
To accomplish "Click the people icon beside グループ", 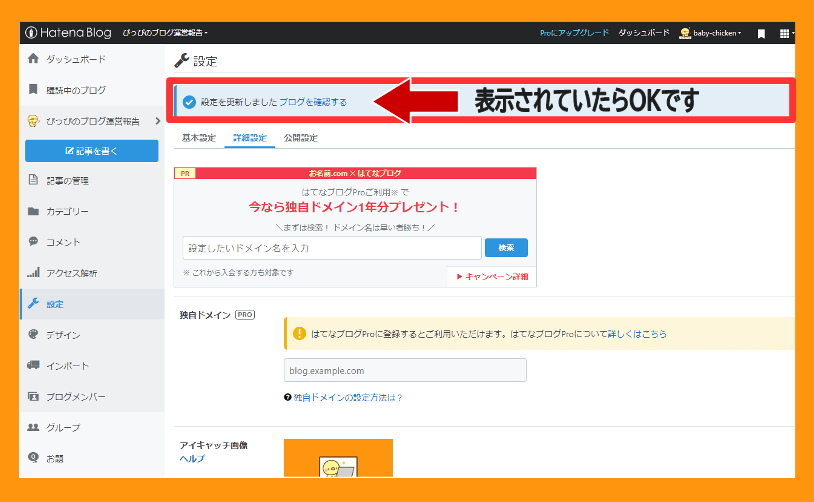I will pos(33,427).
